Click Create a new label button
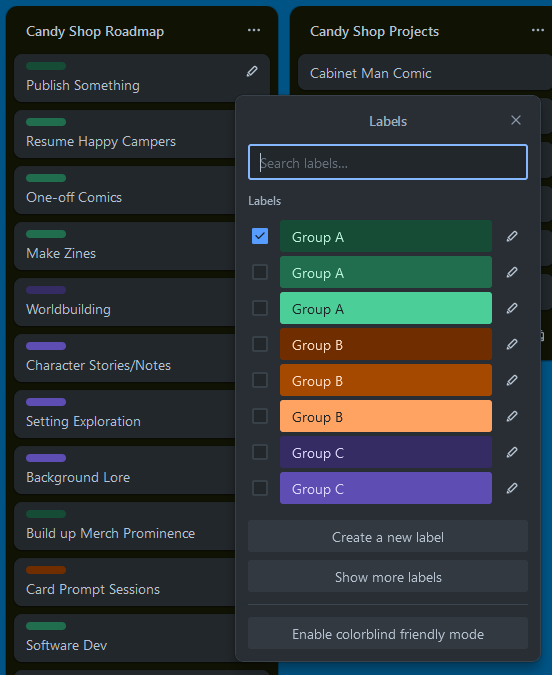This screenshot has width=552, height=675. 388,536
